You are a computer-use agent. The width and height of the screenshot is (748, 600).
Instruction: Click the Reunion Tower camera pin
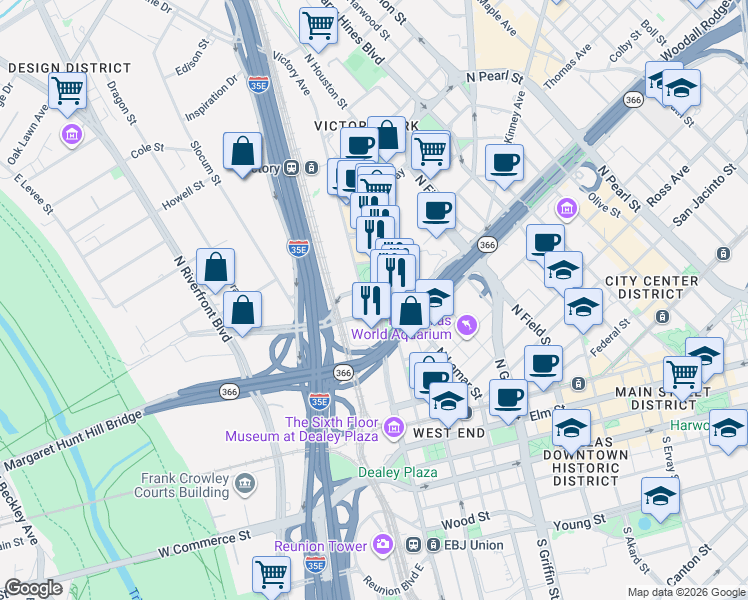[383, 544]
